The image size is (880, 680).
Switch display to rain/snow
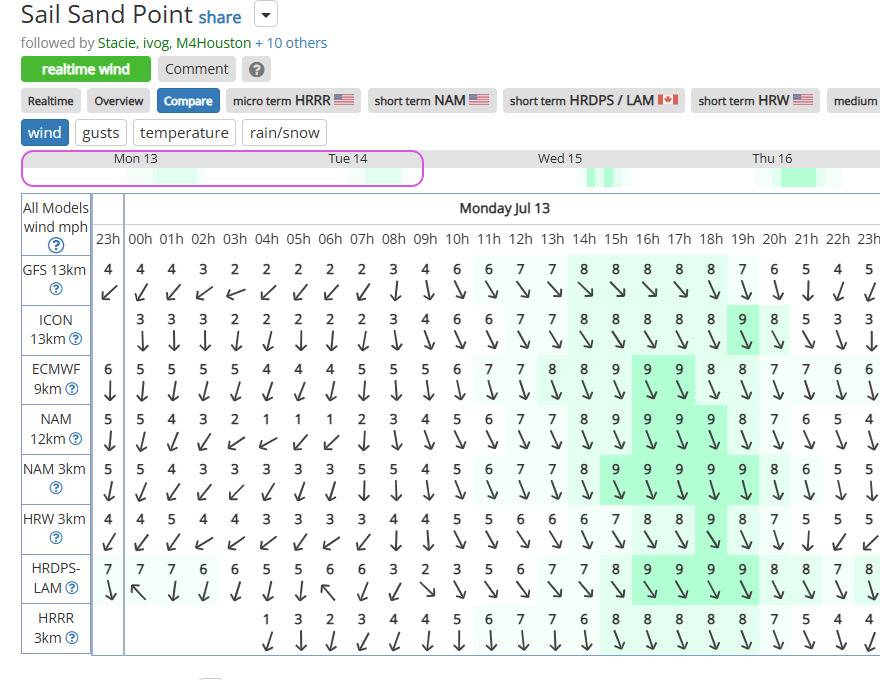285,133
